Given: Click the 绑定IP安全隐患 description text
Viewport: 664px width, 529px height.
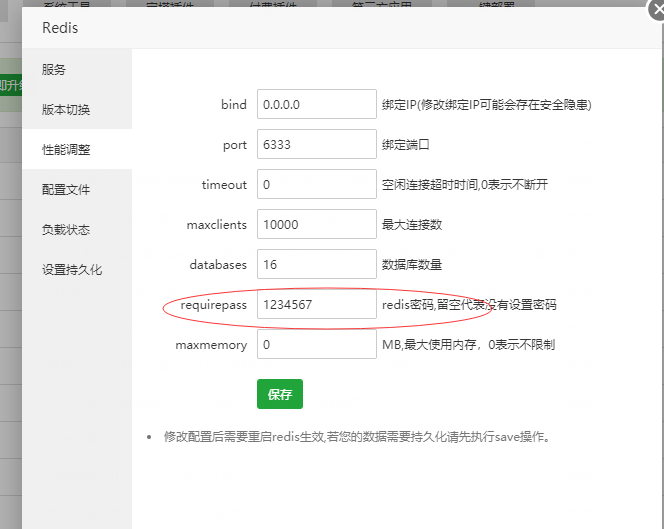Looking at the screenshot, I should pos(487,105).
